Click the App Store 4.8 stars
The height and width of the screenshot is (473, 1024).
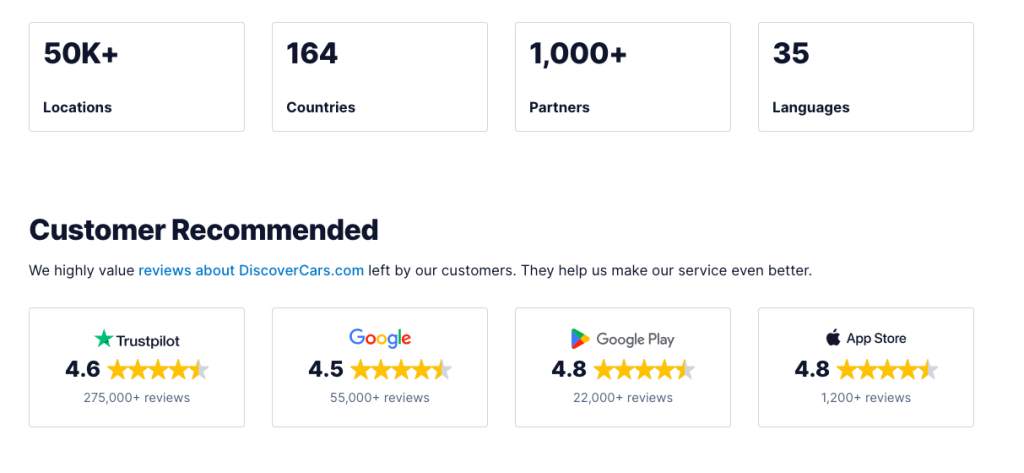(x=887, y=370)
